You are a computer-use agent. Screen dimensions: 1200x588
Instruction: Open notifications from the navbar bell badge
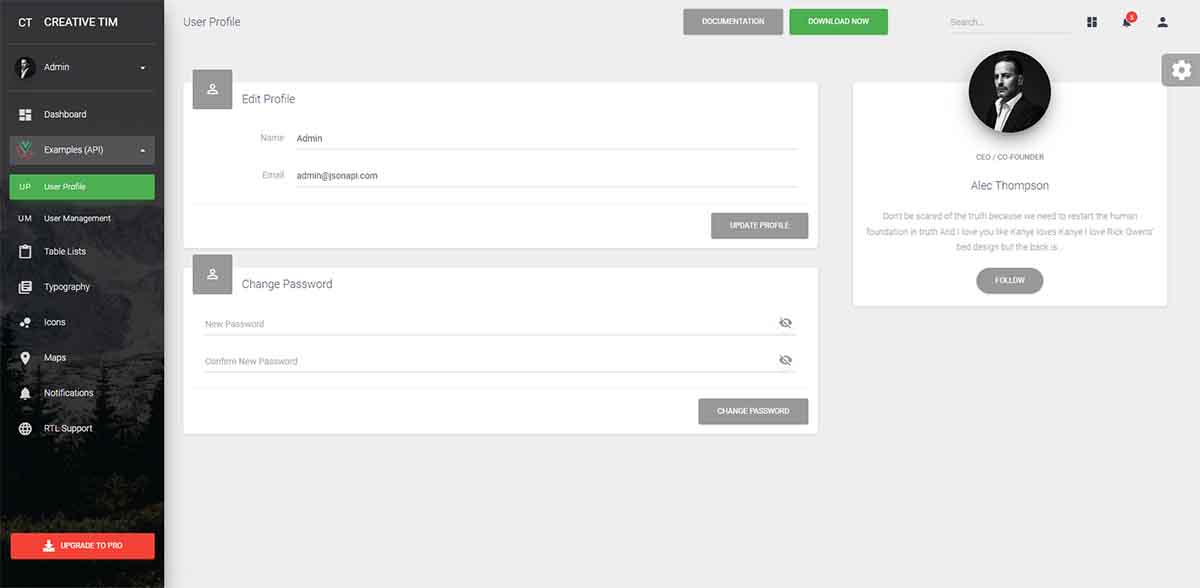(x=1126, y=21)
